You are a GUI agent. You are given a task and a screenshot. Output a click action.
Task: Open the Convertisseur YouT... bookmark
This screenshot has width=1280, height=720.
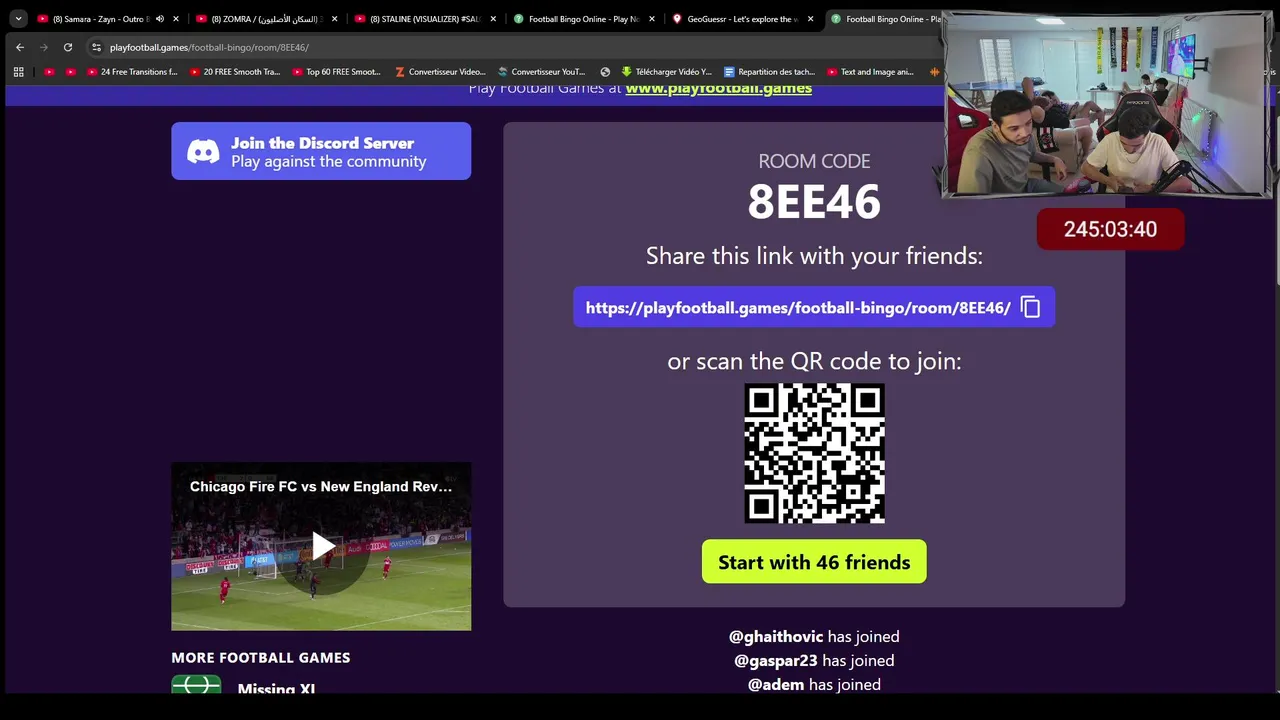542,72
